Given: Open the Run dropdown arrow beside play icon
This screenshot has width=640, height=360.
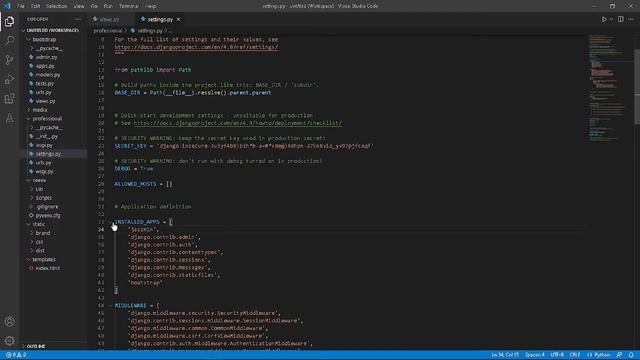Looking at the screenshot, I should [x=611, y=19].
